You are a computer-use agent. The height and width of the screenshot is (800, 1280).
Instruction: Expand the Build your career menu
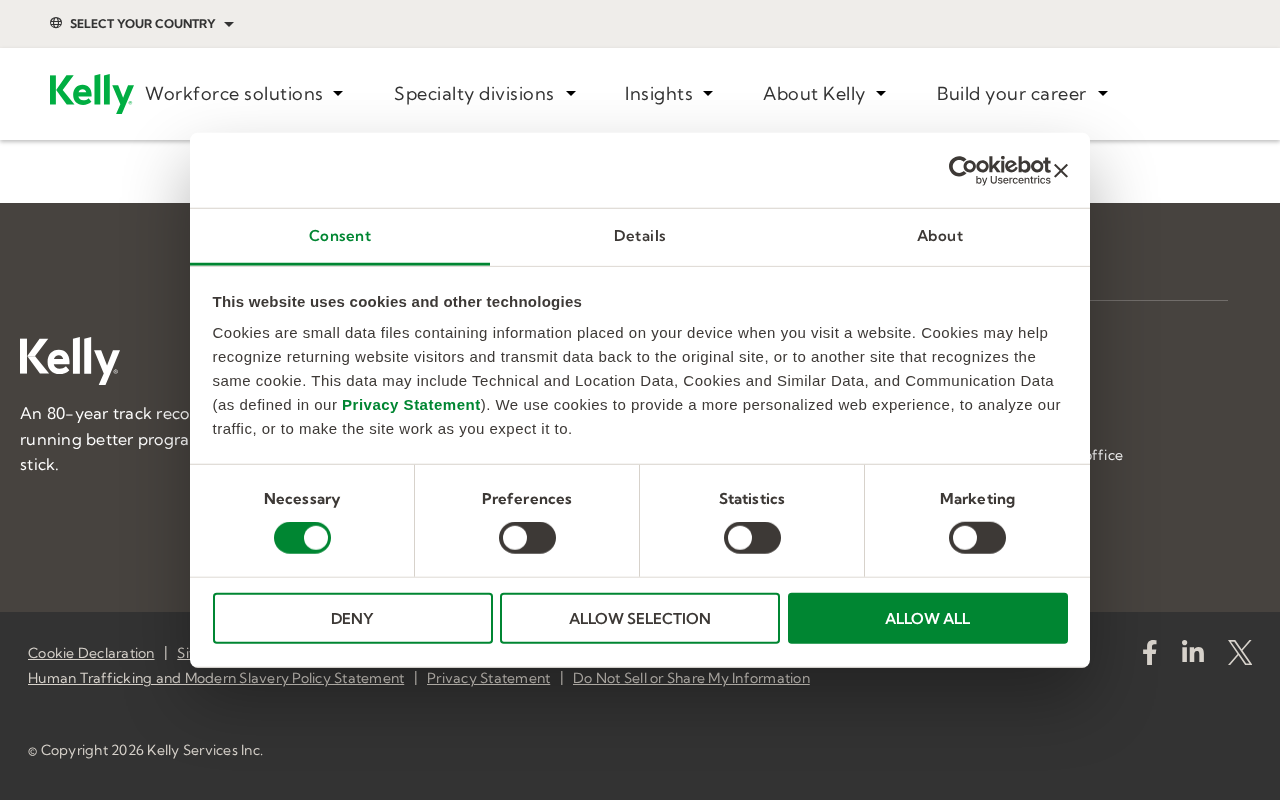click(1022, 94)
